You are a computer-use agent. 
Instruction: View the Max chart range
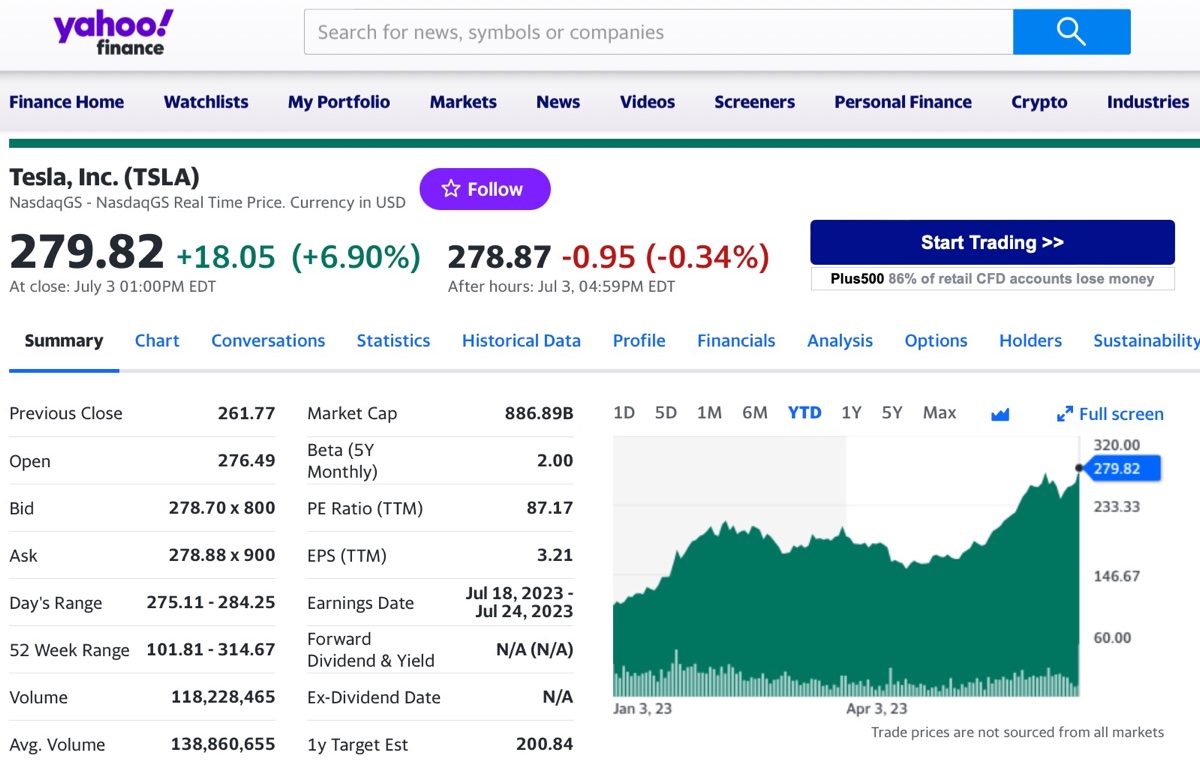(x=939, y=412)
